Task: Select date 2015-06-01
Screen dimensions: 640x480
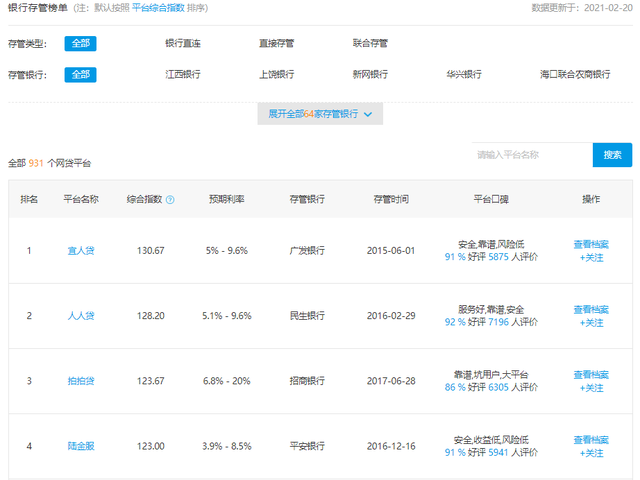Action: 391,251
